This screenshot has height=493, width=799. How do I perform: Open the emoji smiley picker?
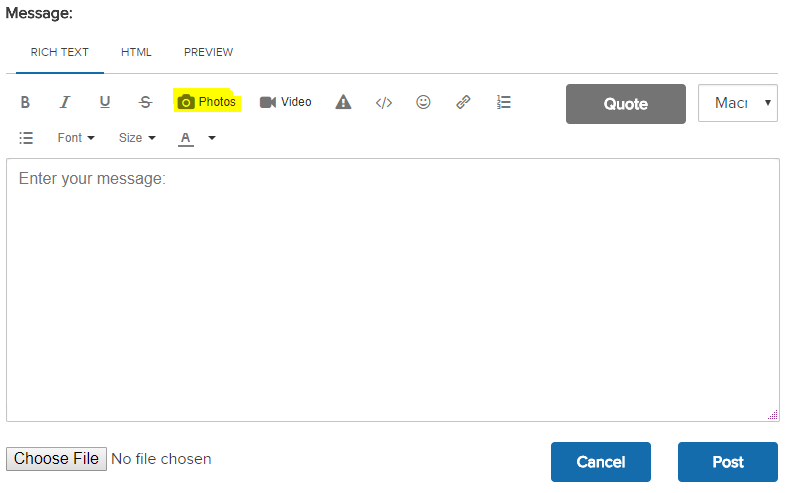[423, 102]
